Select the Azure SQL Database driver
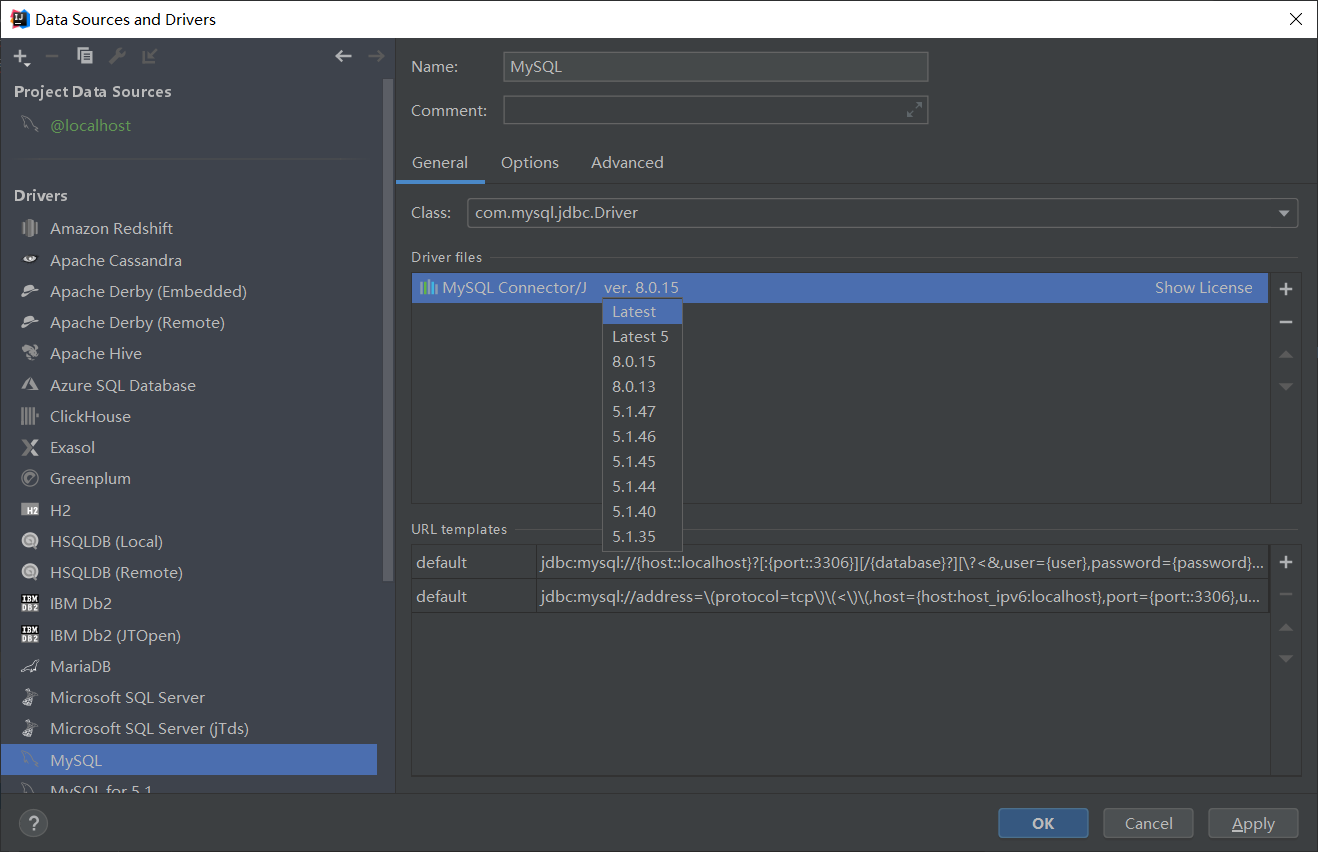1318x852 pixels. pos(189,386)
